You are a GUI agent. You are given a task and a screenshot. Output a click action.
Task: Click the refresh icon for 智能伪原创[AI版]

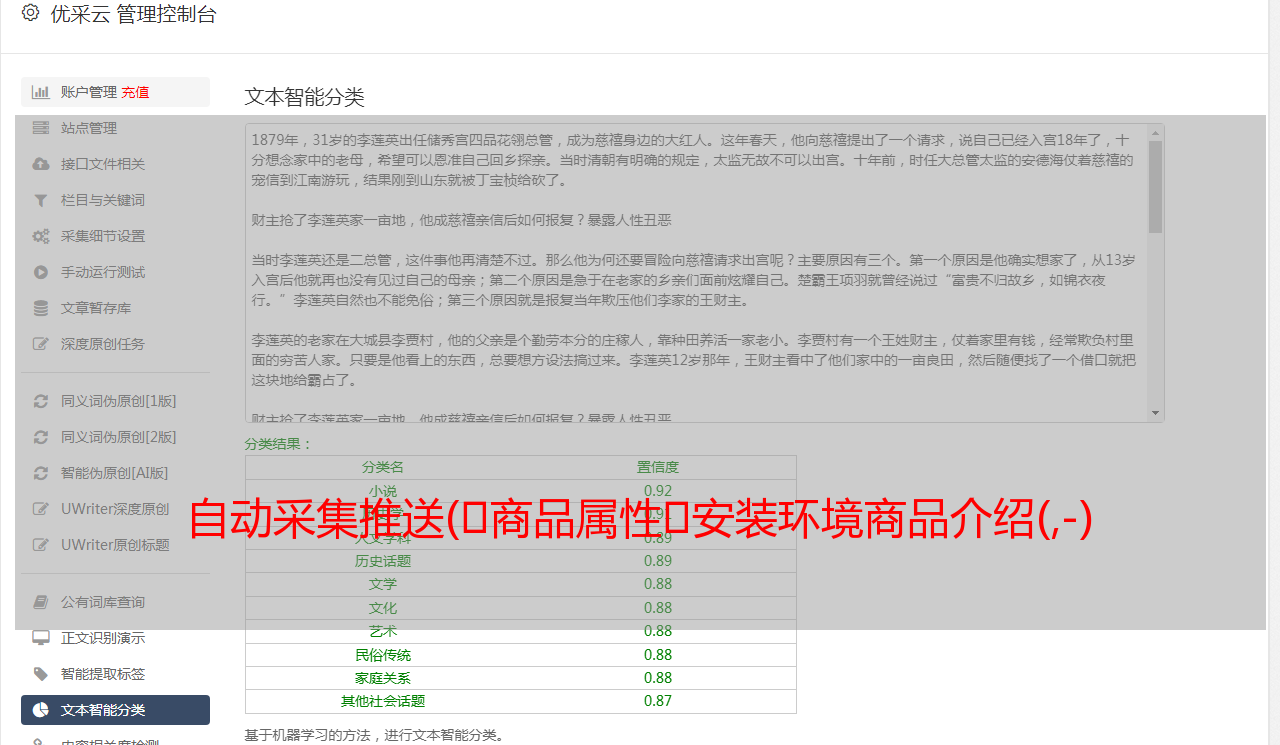(x=40, y=473)
